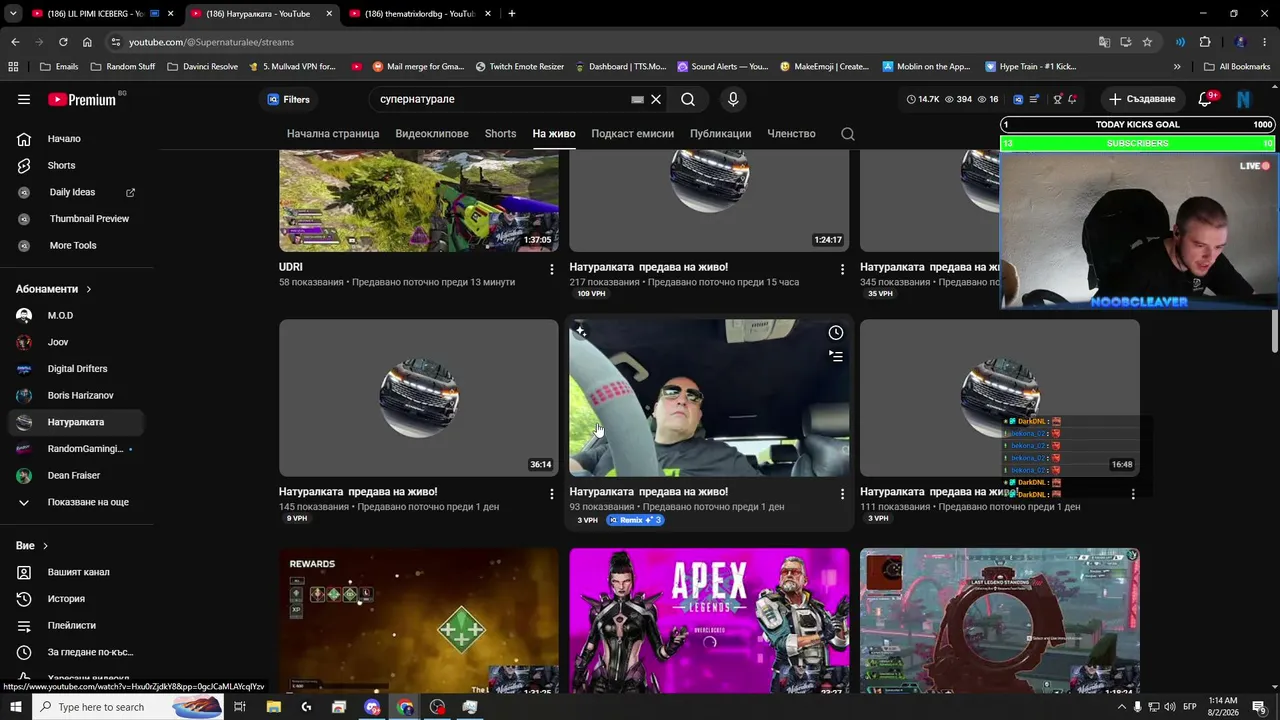Image resolution: width=1280 pixels, height=720 pixels.
Task: Open the 36:14 stream thumbnail
Action: tap(419, 398)
